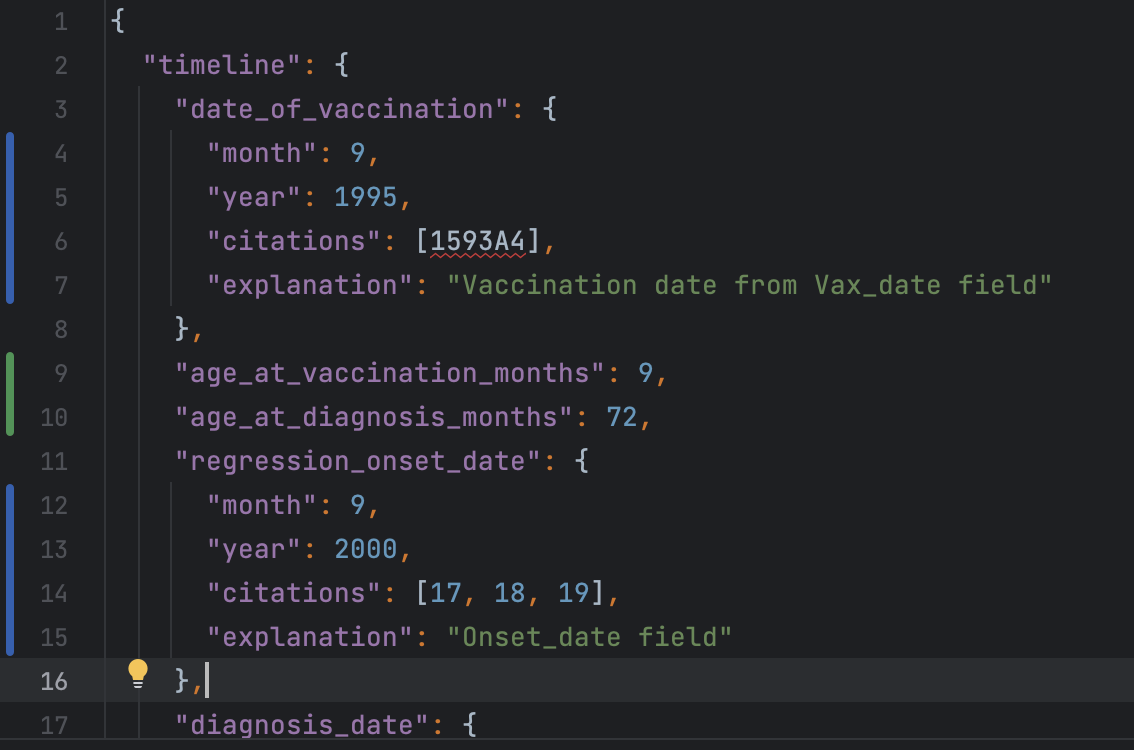Click the year value 1995
The image size is (1134, 750).
point(366,197)
